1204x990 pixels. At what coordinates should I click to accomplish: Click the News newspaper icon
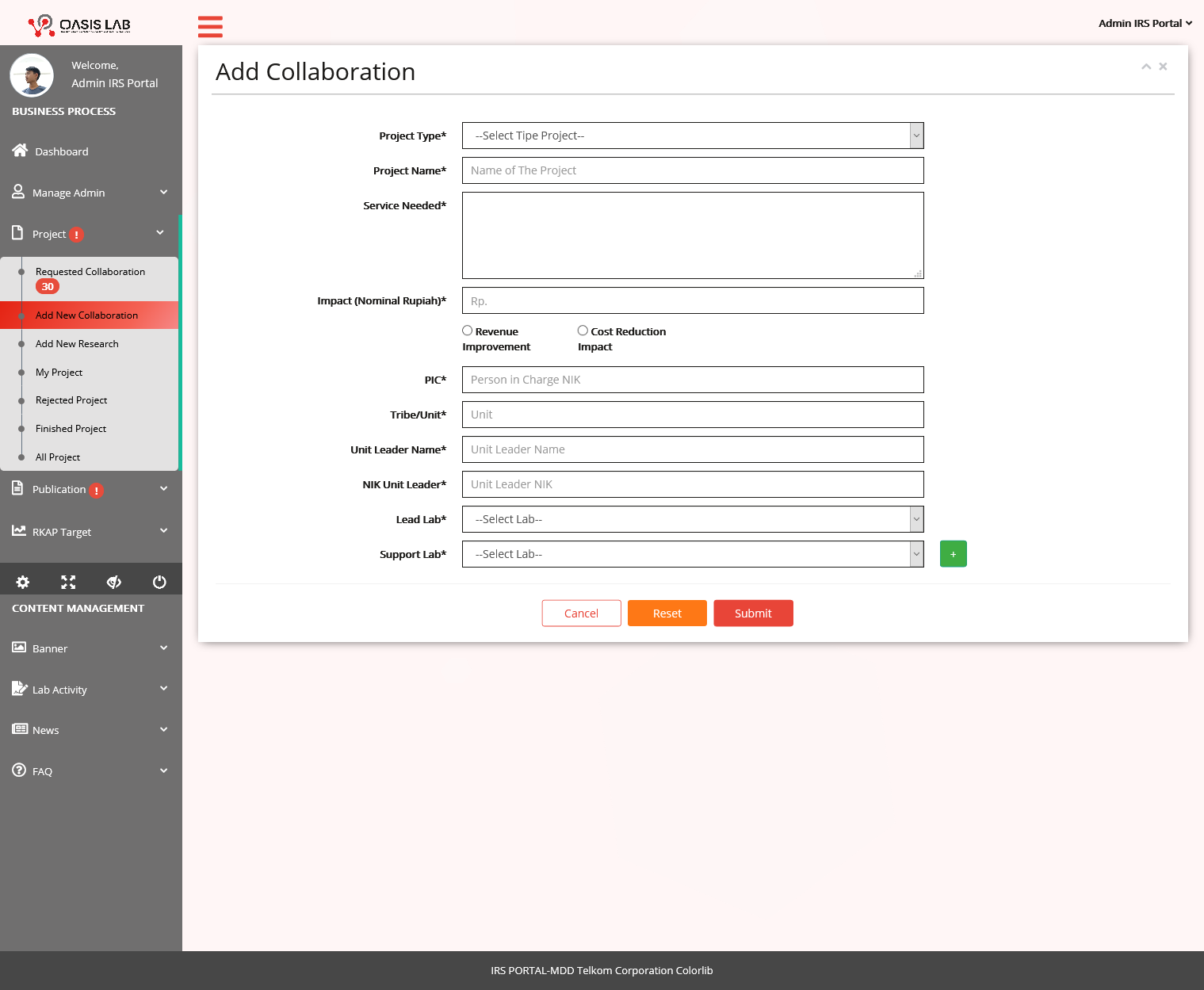(x=20, y=729)
